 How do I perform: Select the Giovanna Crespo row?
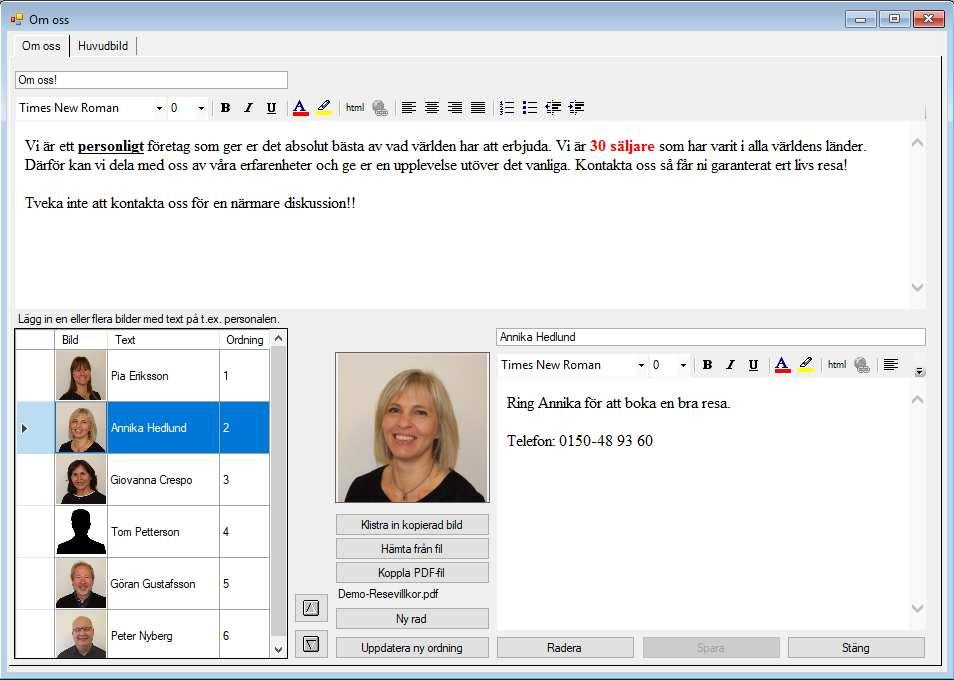[x=142, y=480]
